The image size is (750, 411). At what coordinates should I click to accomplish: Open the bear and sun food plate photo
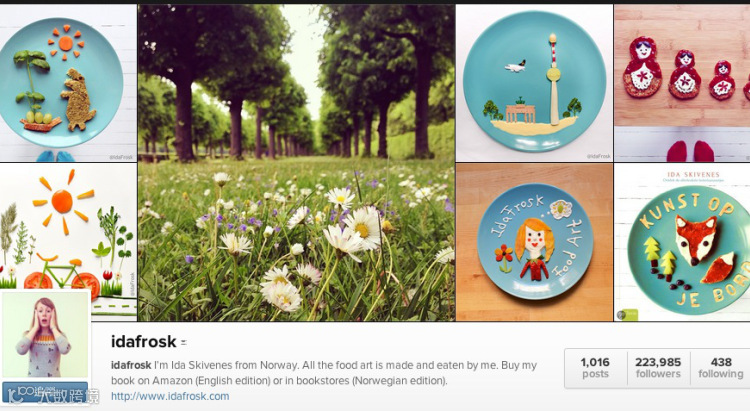coord(67,83)
